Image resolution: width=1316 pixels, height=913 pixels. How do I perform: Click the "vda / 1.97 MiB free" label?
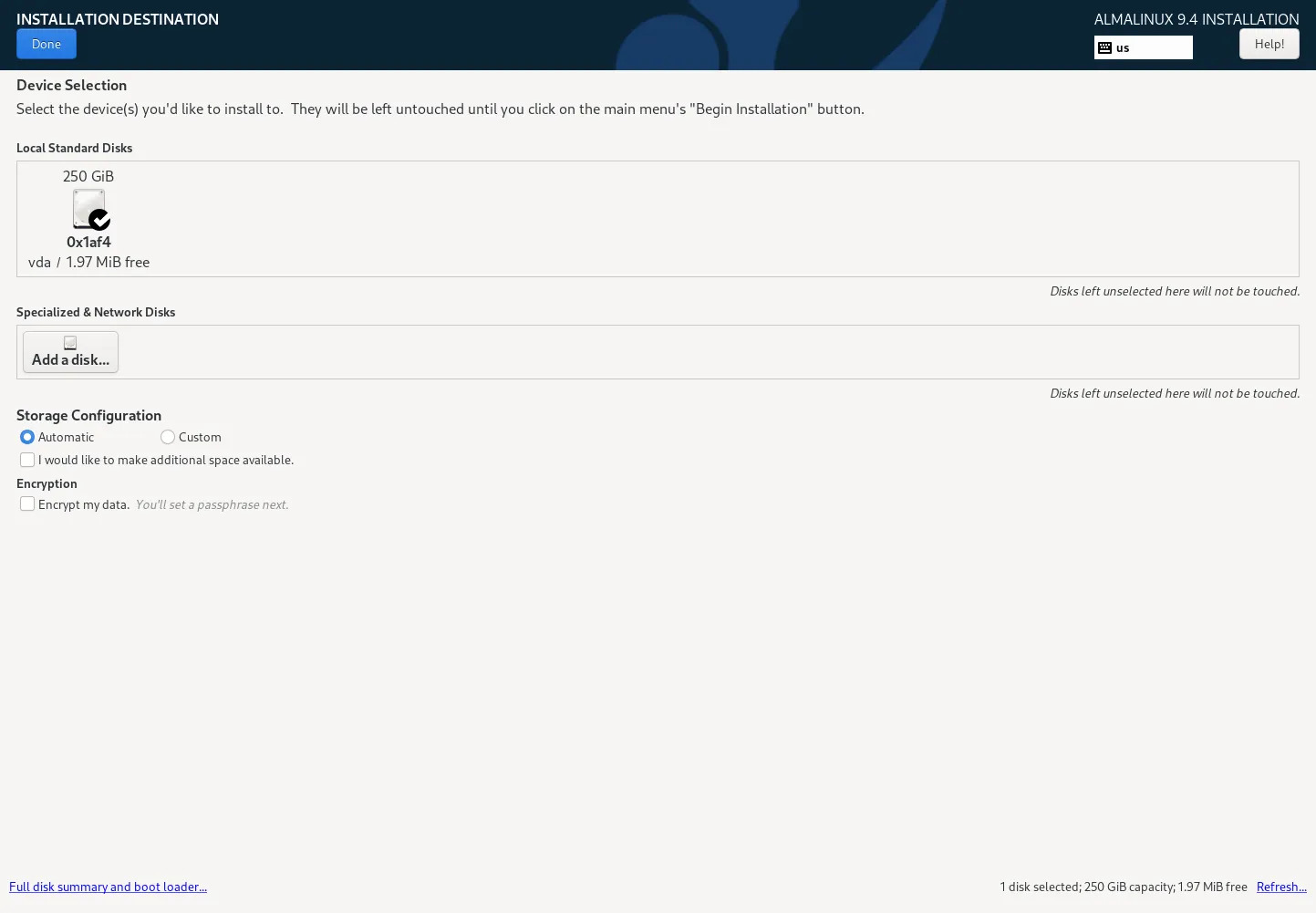(88, 262)
